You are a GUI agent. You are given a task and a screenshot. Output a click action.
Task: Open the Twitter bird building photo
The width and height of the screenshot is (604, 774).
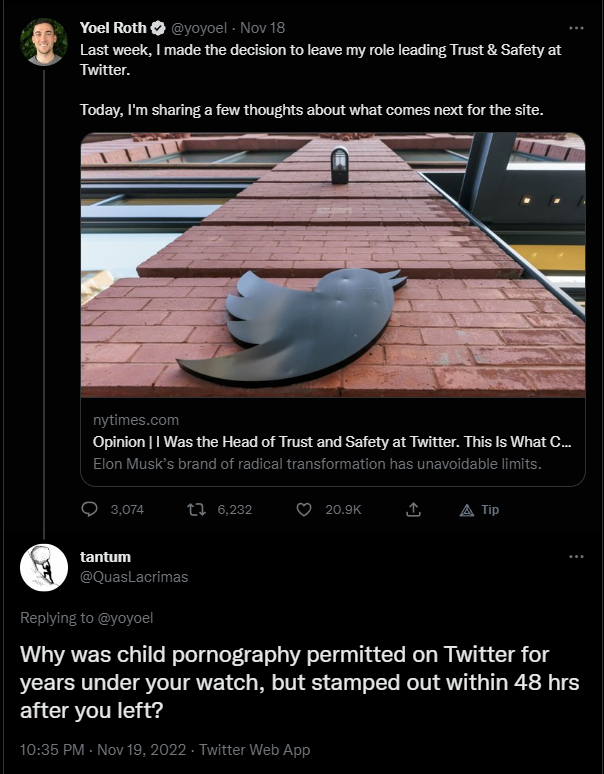pyautogui.click(x=333, y=265)
